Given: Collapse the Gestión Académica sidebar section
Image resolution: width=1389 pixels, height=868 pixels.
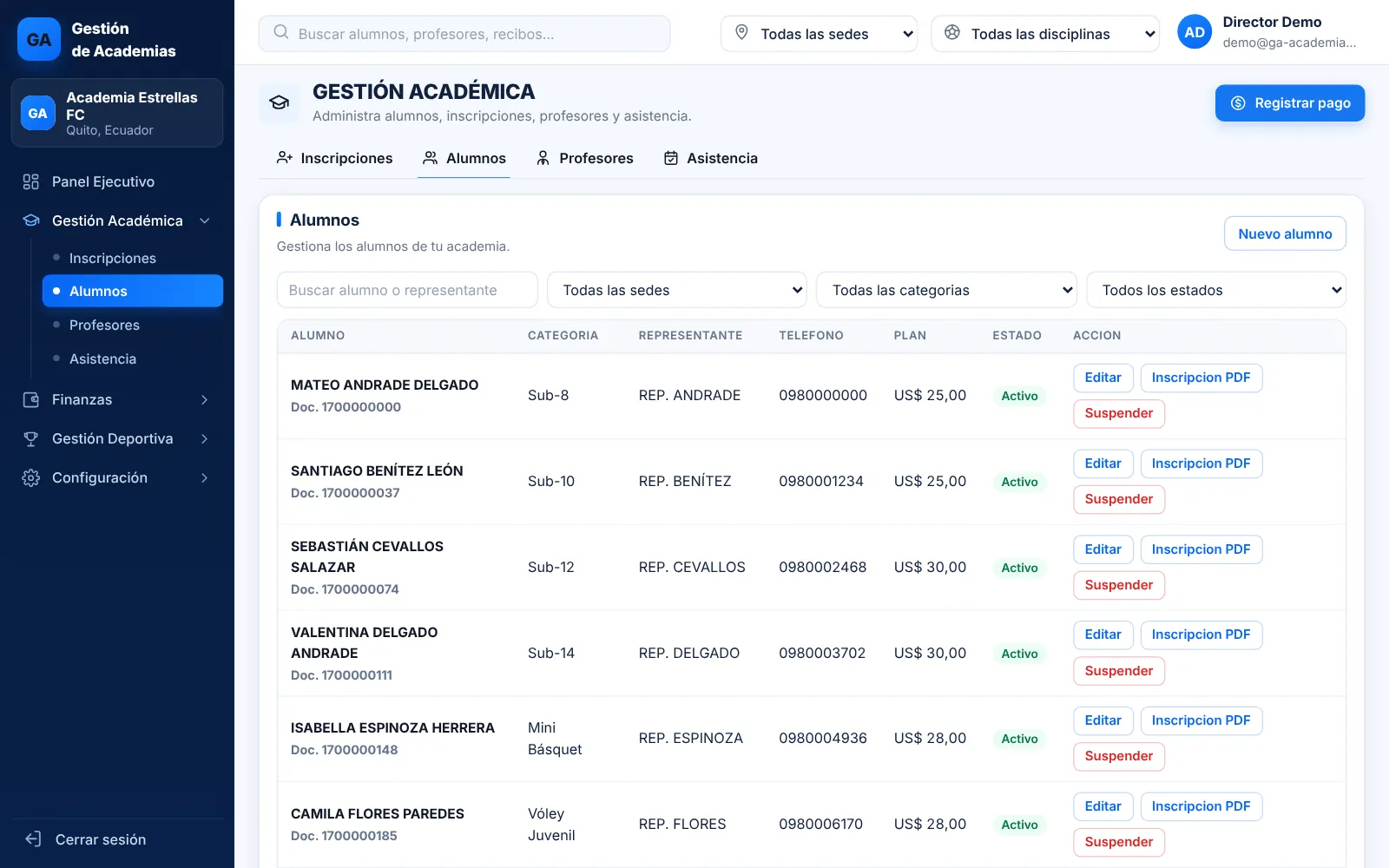Looking at the screenshot, I should coord(205,220).
